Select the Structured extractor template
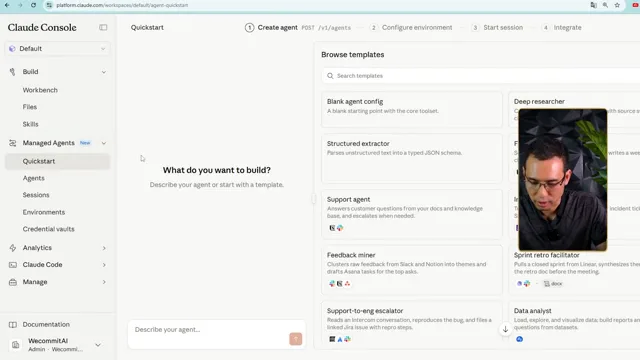The height and width of the screenshot is (360, 640). pos(412,158)
